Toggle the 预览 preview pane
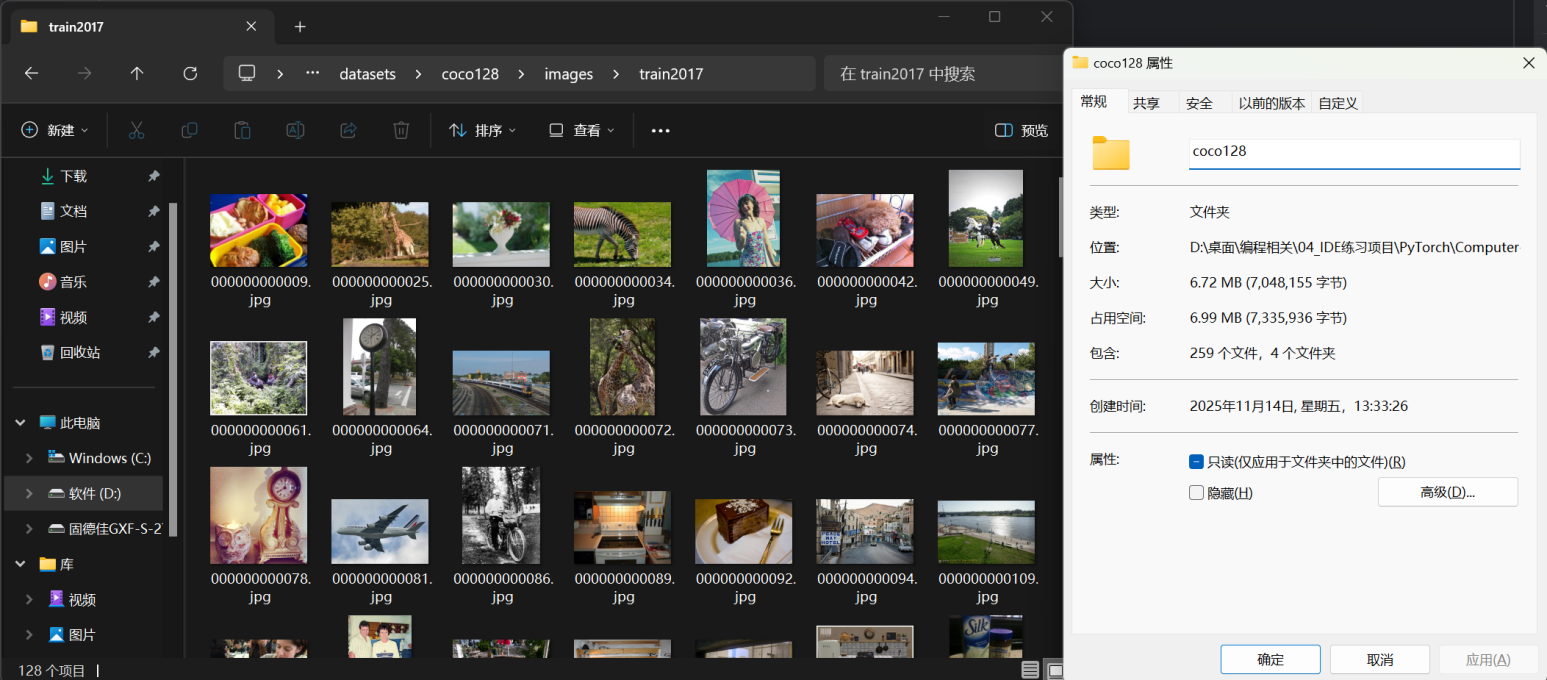 pyautogui.click(x=1021, y=130)
